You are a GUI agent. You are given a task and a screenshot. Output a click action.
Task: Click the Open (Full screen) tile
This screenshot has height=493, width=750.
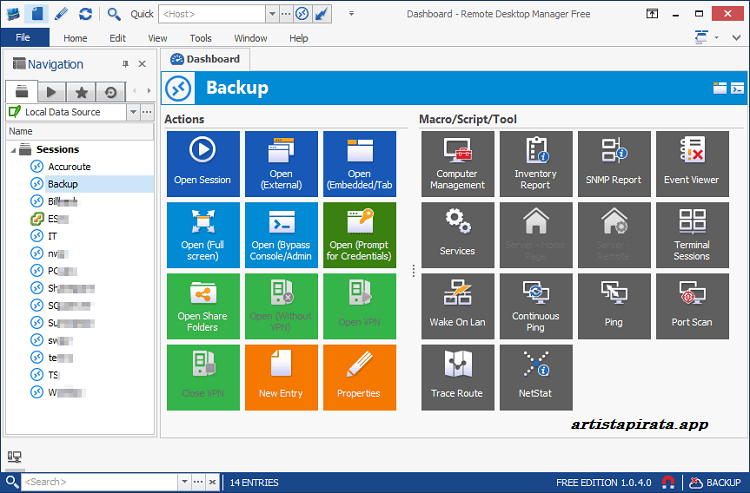click(203, 235)
